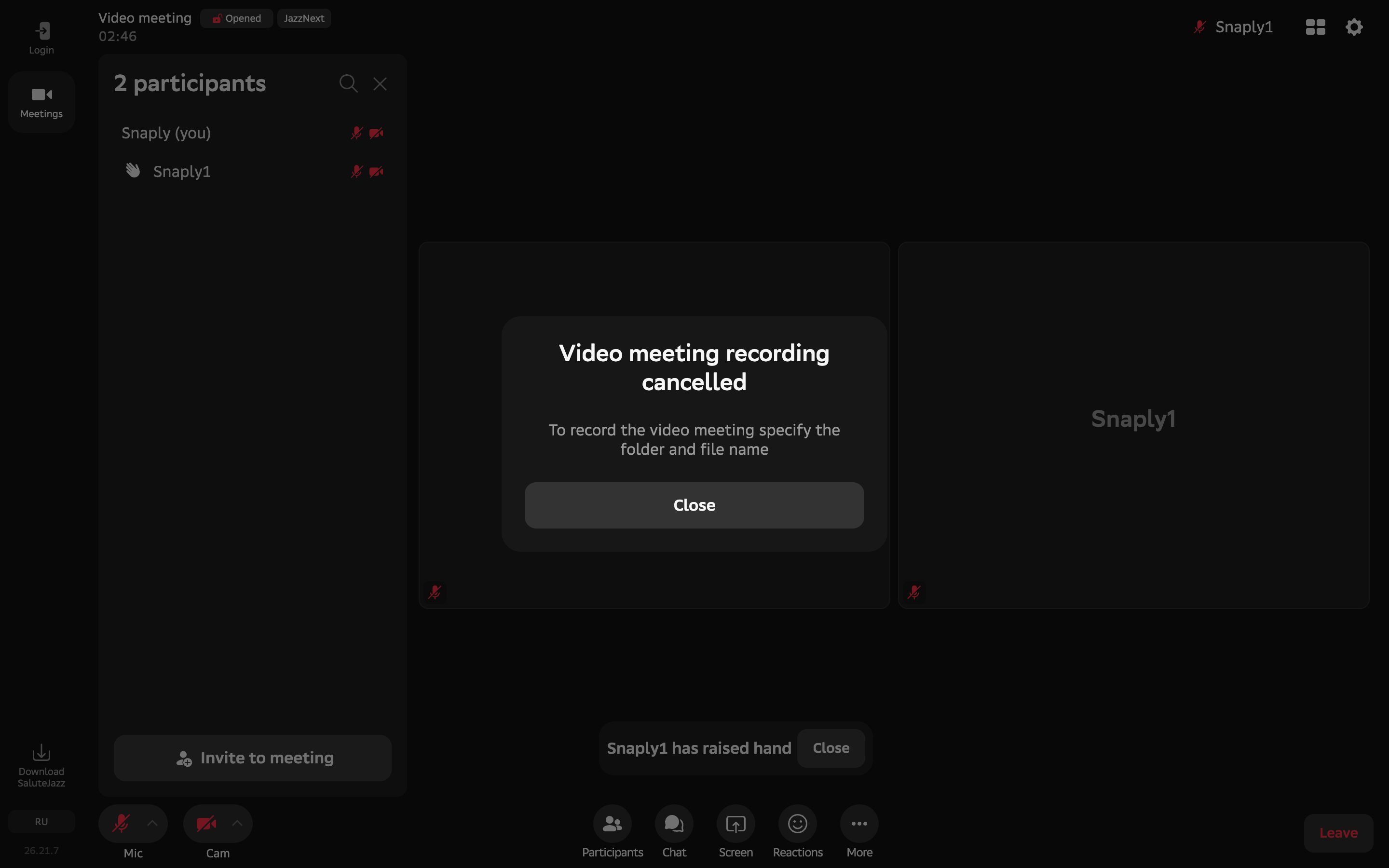Invite someone to the meeting
Viewport: 1389px width, 868px height.
(x=253, y=758)
